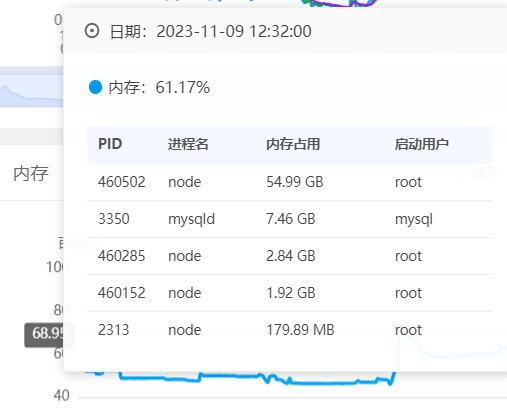Image resolution: width=507 pixels, height=420 pixels.
Task: Click the 进程名 column header
Action: [x=188, y=144]
